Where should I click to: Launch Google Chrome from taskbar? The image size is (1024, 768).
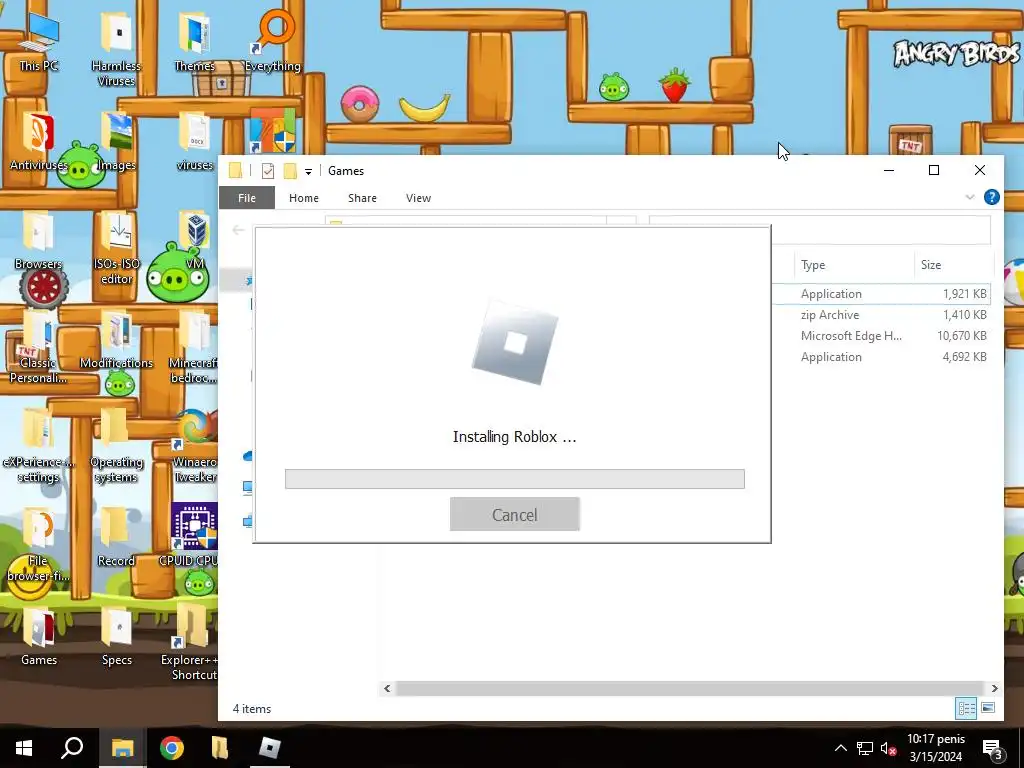click(x=172, y=748)
